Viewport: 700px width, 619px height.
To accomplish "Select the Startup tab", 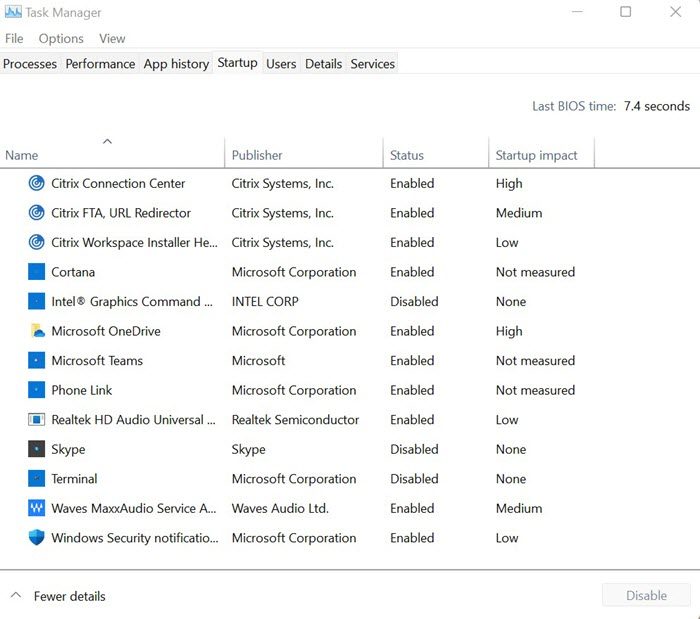I will (238, 62).
